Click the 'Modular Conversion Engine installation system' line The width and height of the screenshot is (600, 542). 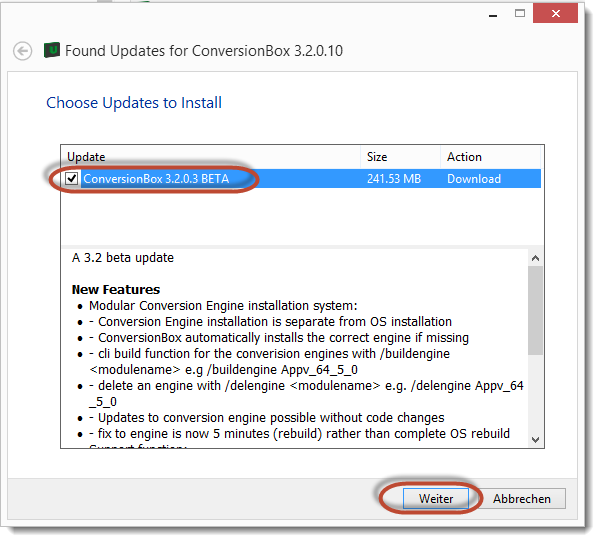click(223, 305)
